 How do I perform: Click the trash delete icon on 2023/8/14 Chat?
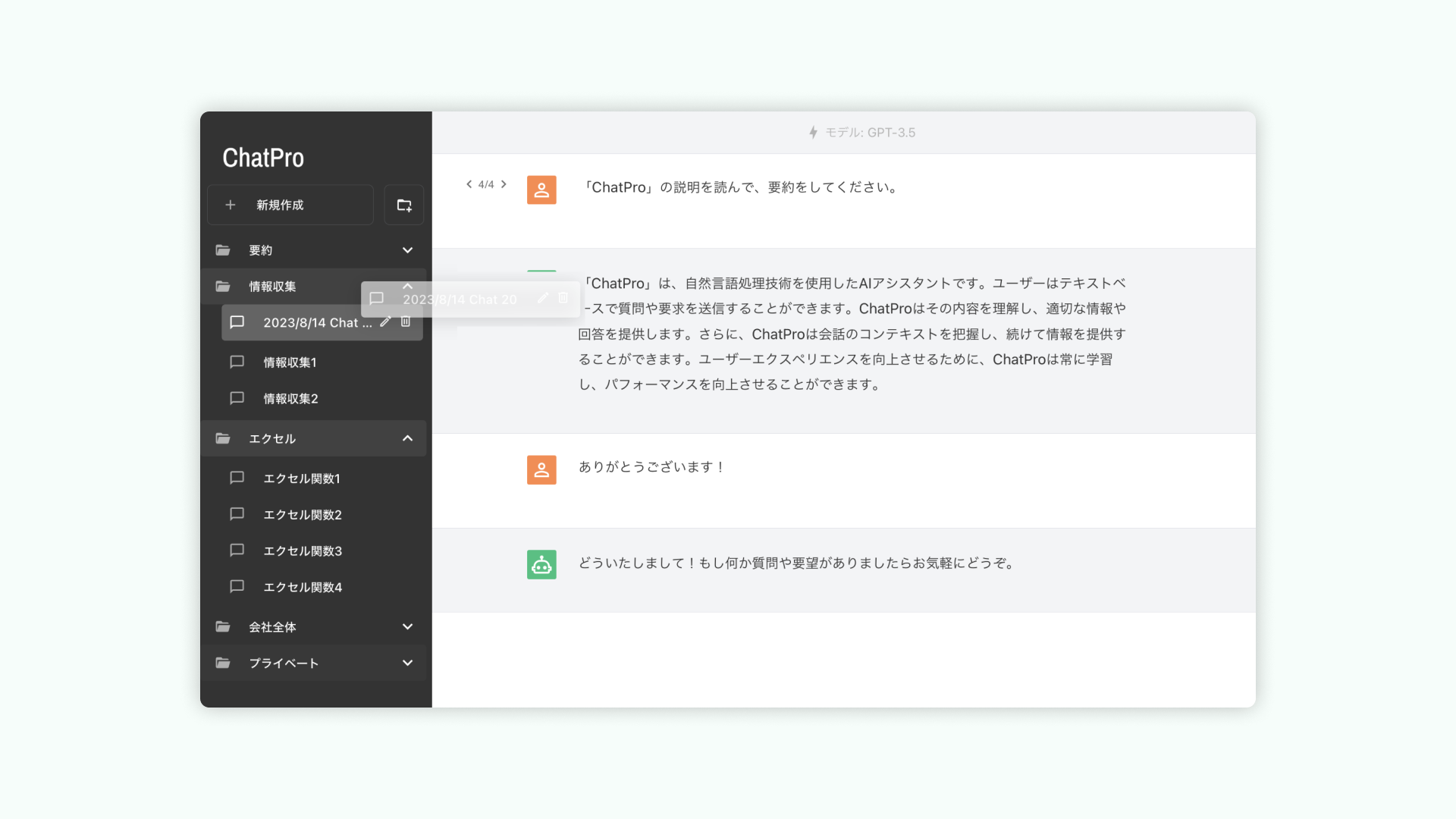[x=406, y=322]
